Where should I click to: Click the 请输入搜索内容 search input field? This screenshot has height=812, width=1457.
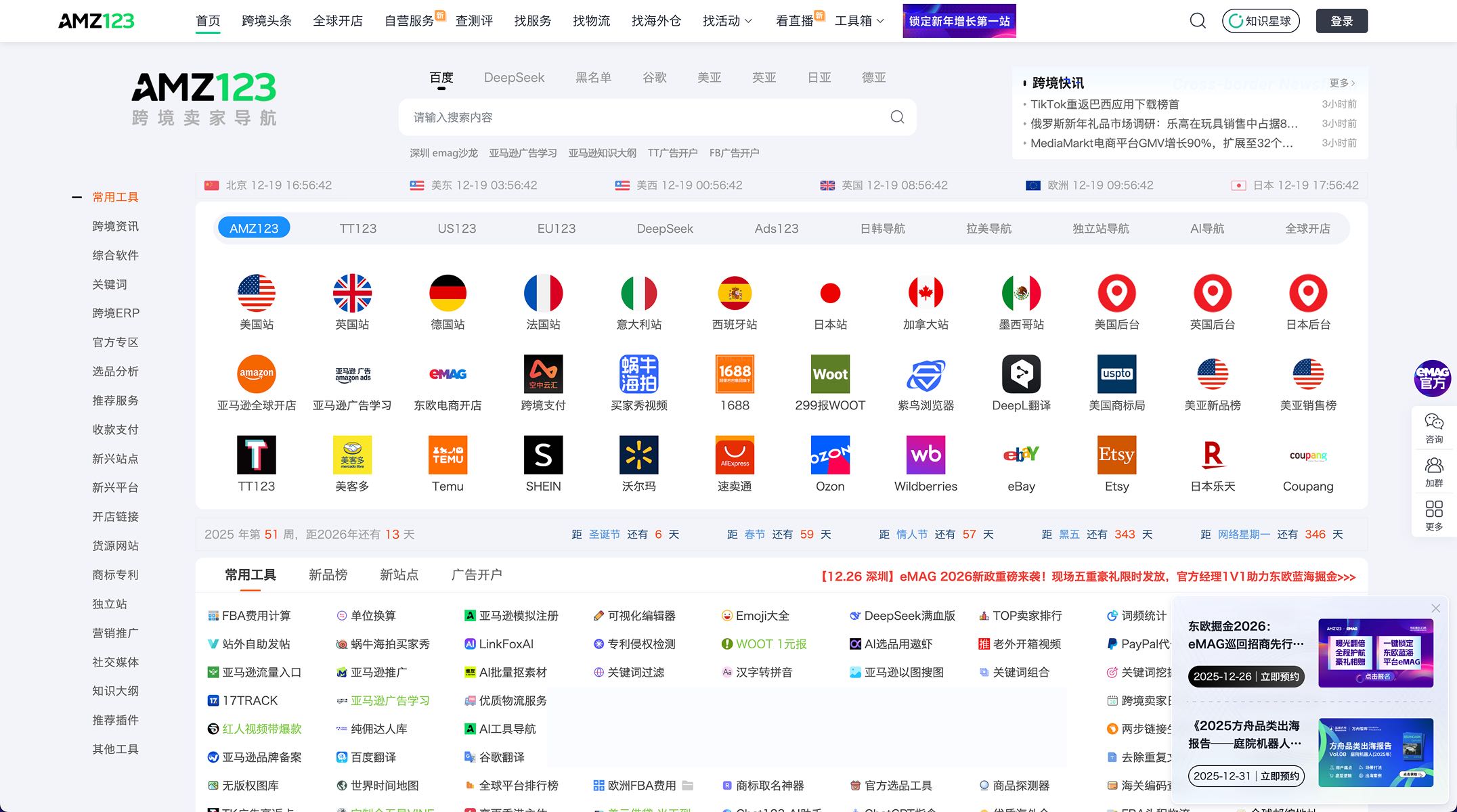(x=657, y=117)
